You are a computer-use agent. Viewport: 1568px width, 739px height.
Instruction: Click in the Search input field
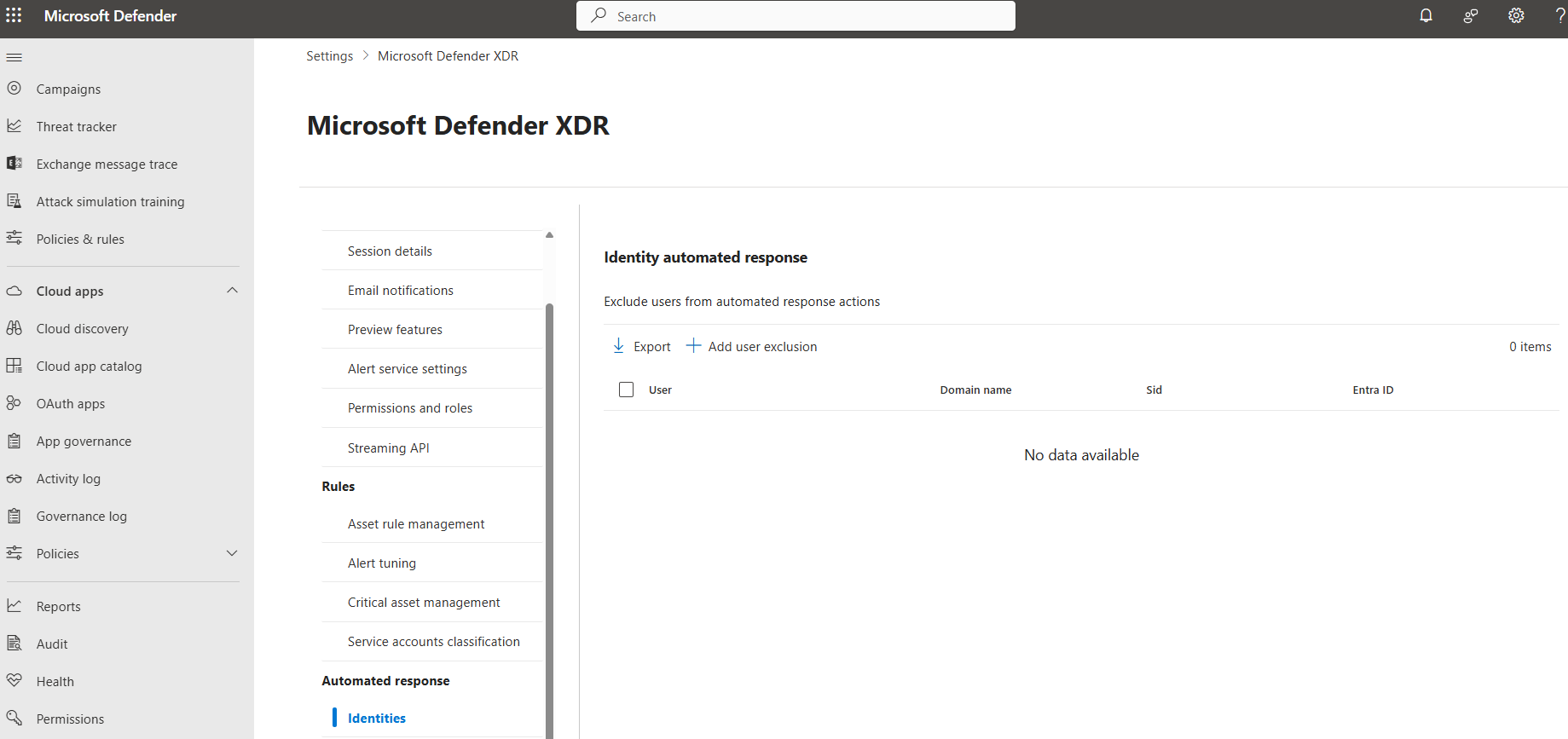(x=796, y=16)
